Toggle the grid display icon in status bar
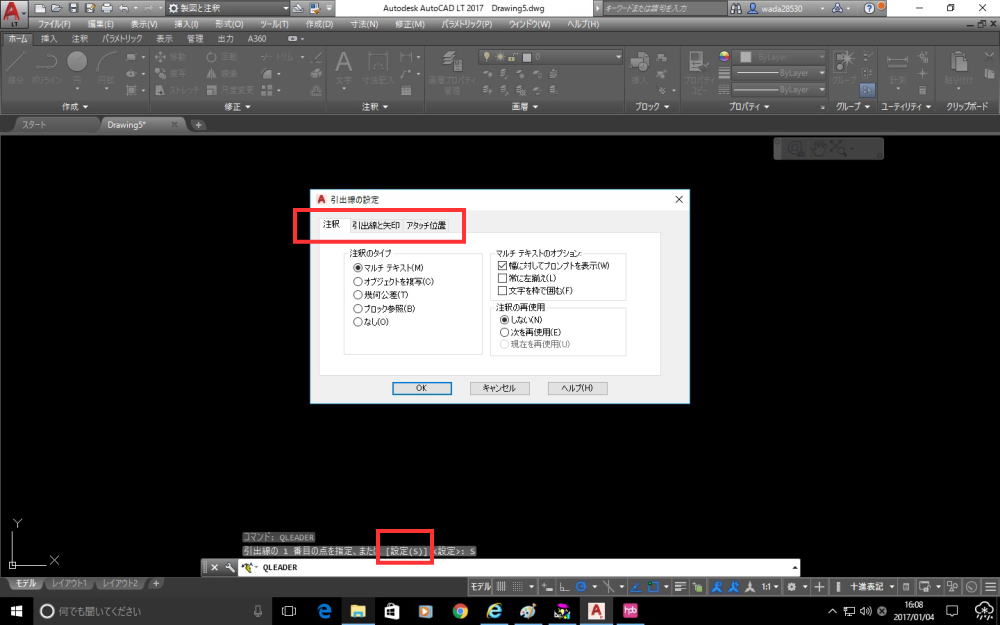 pos(501,586)
